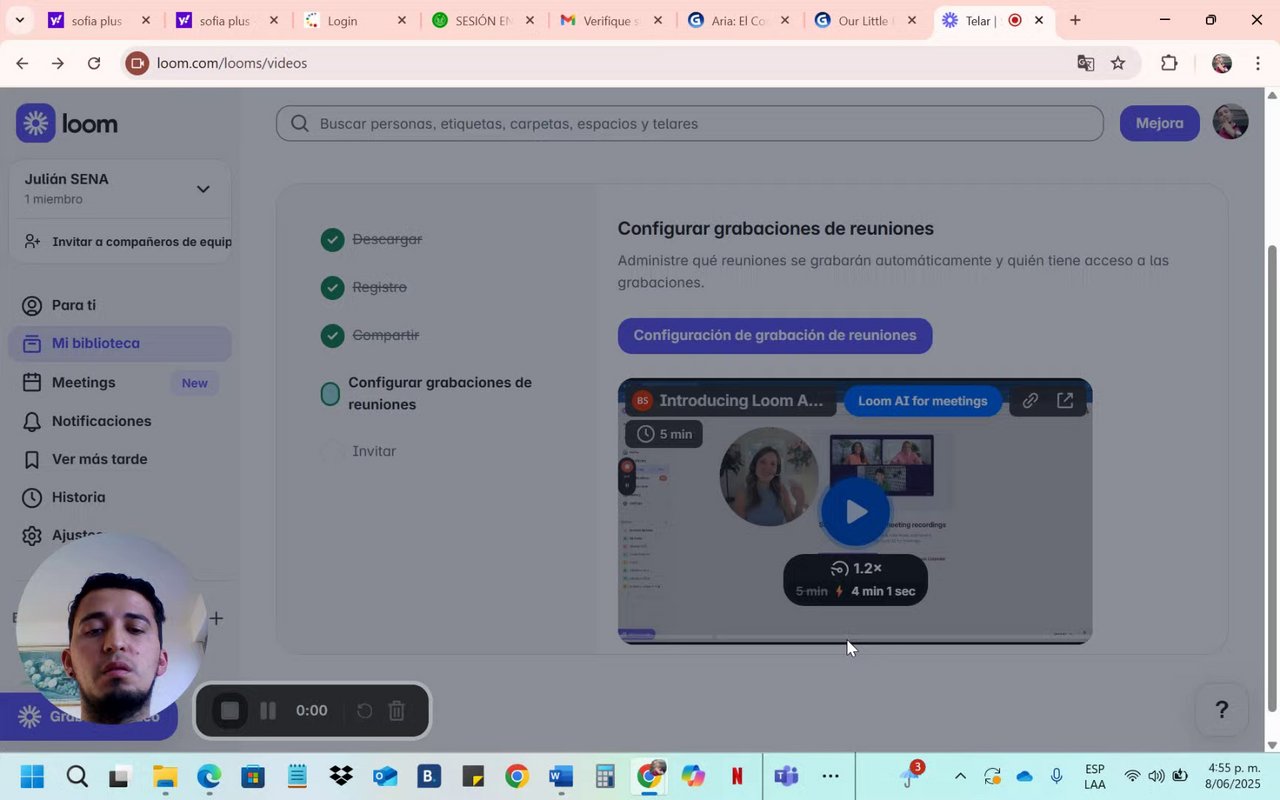
Task: Expand the Julián SENA workspace dropdown
Action: coord(203,189)
